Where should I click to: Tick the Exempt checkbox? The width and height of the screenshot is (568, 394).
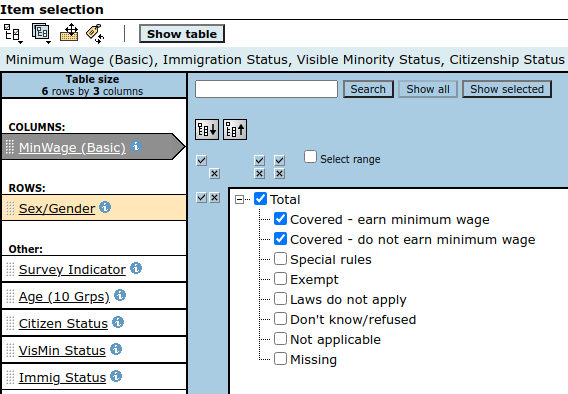point(280,279)
